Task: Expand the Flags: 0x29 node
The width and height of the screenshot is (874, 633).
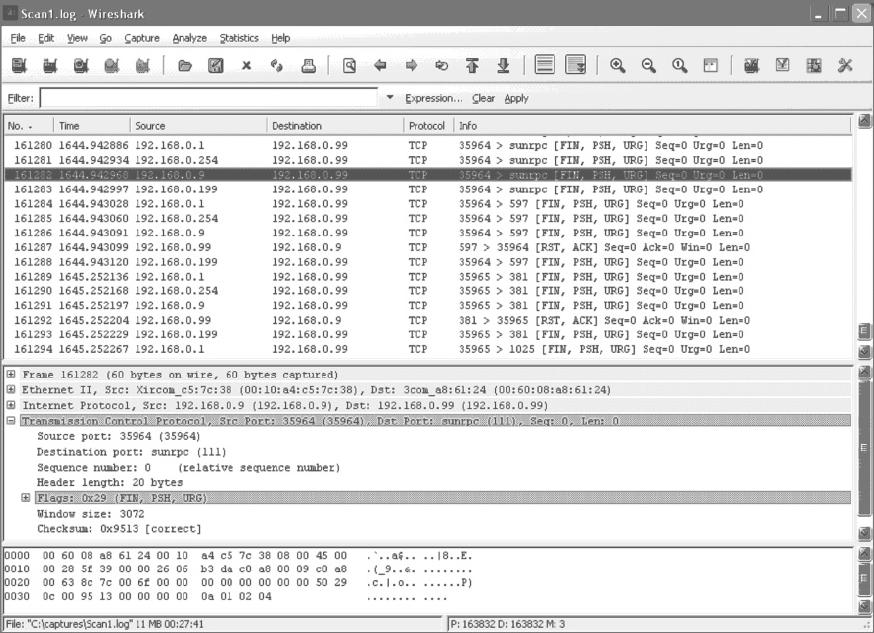Action: [x=26, y=498]
